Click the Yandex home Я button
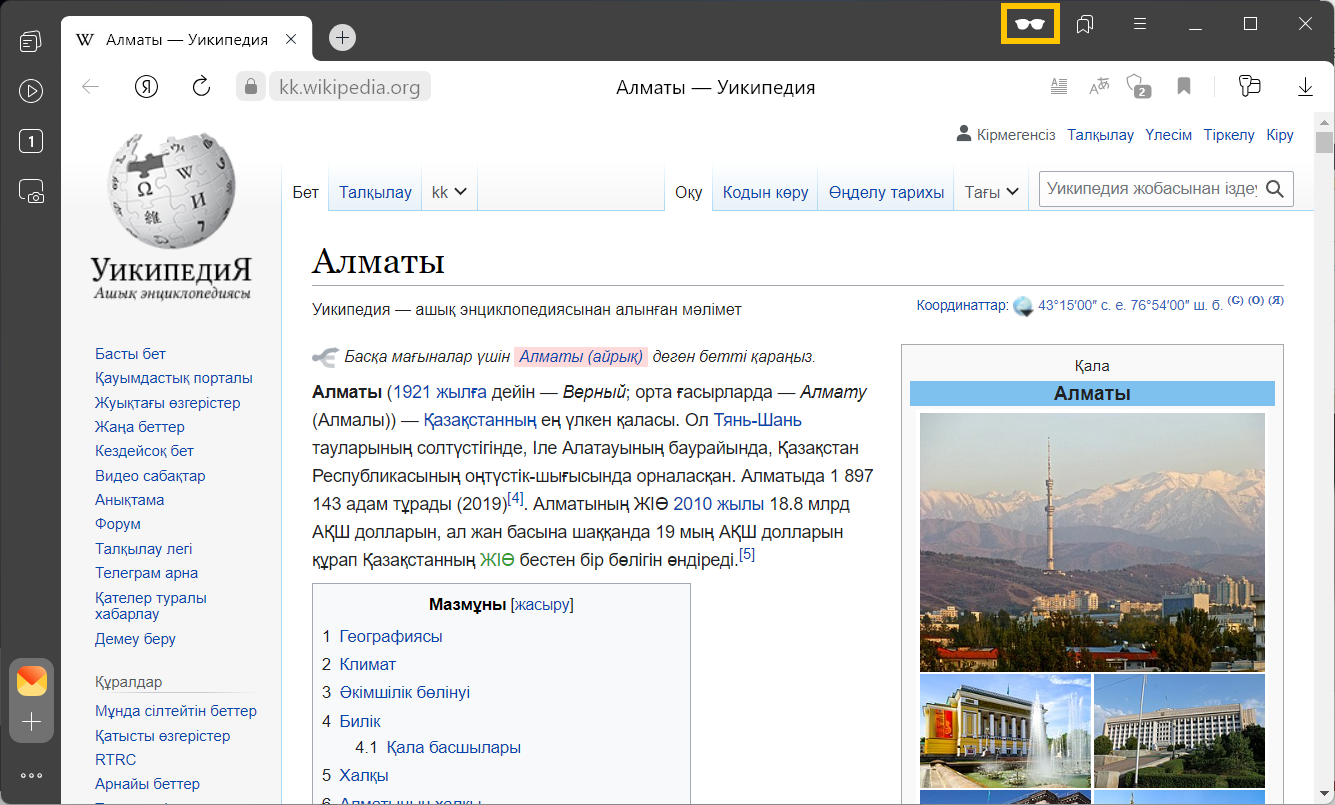 tap(147, 87)
